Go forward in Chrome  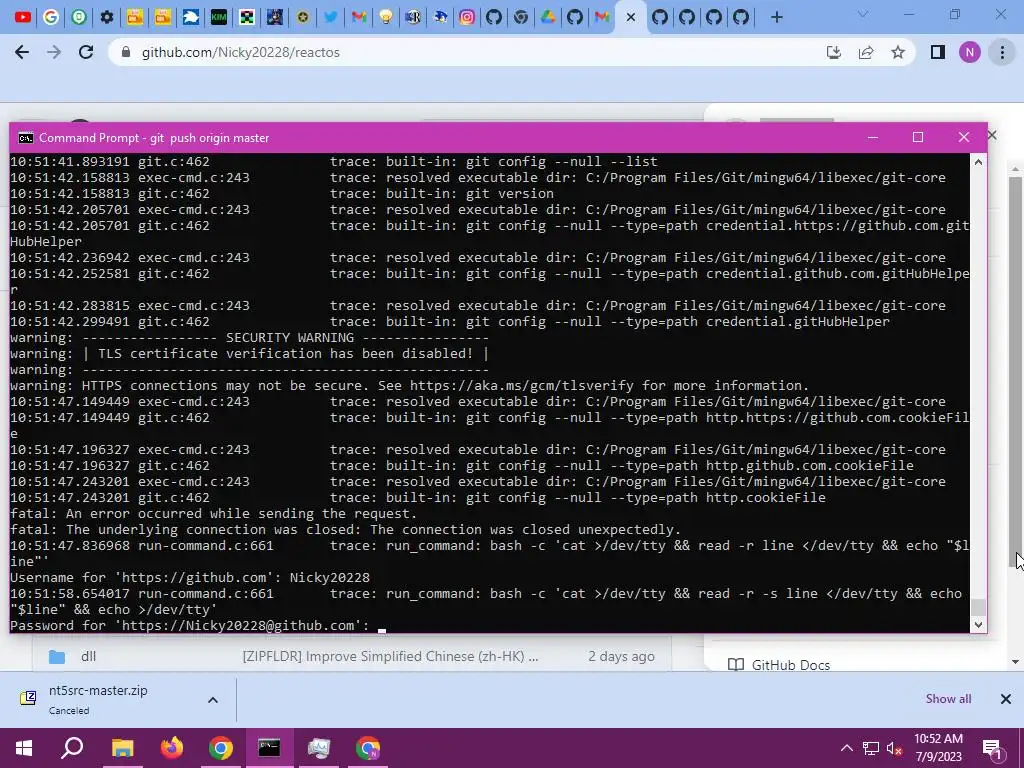[54, 52]
